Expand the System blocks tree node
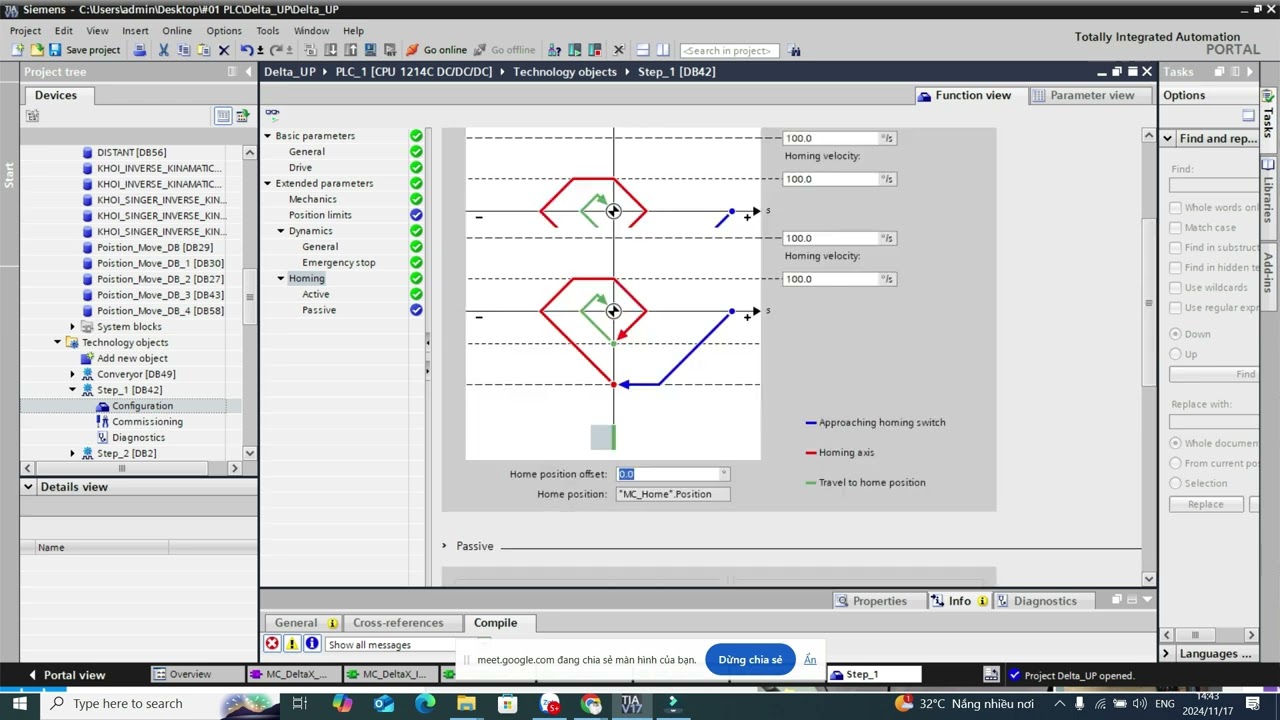This screenshot has height=720, width=1280. click(x=72, y=327)
